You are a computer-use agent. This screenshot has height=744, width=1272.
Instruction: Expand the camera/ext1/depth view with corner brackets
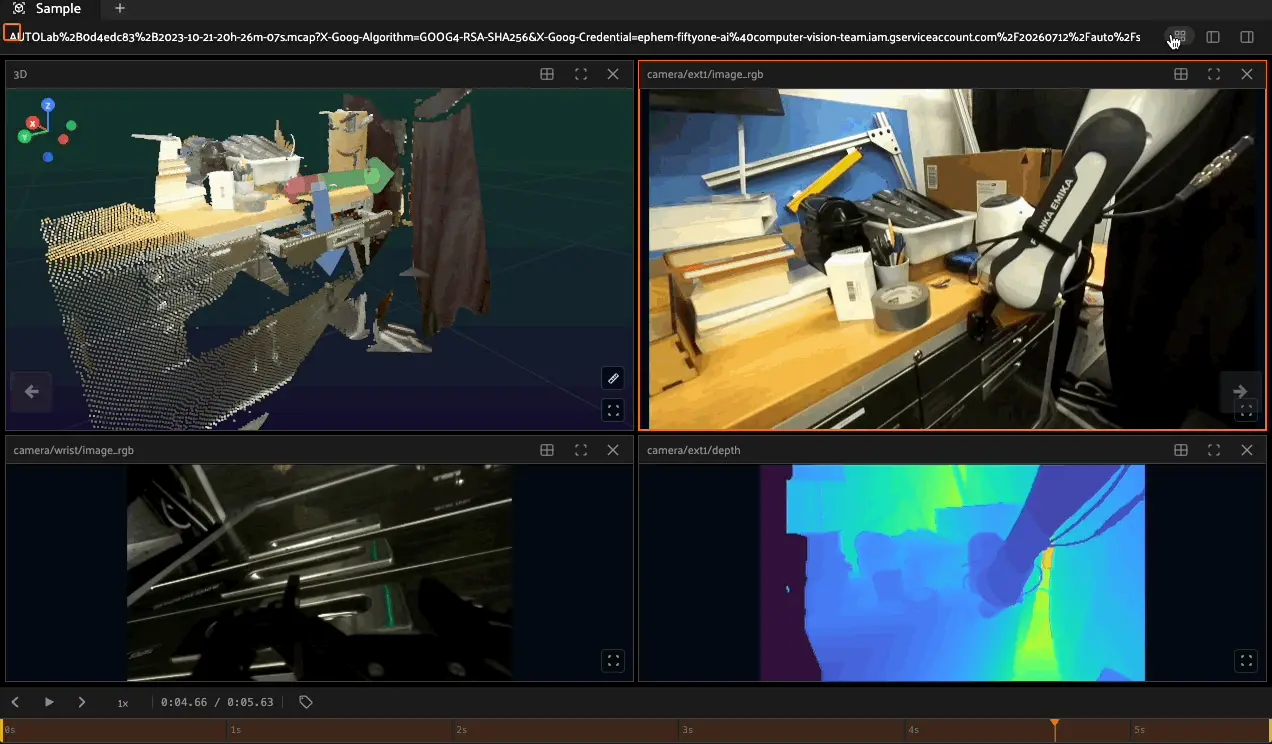pos(1246,660)
